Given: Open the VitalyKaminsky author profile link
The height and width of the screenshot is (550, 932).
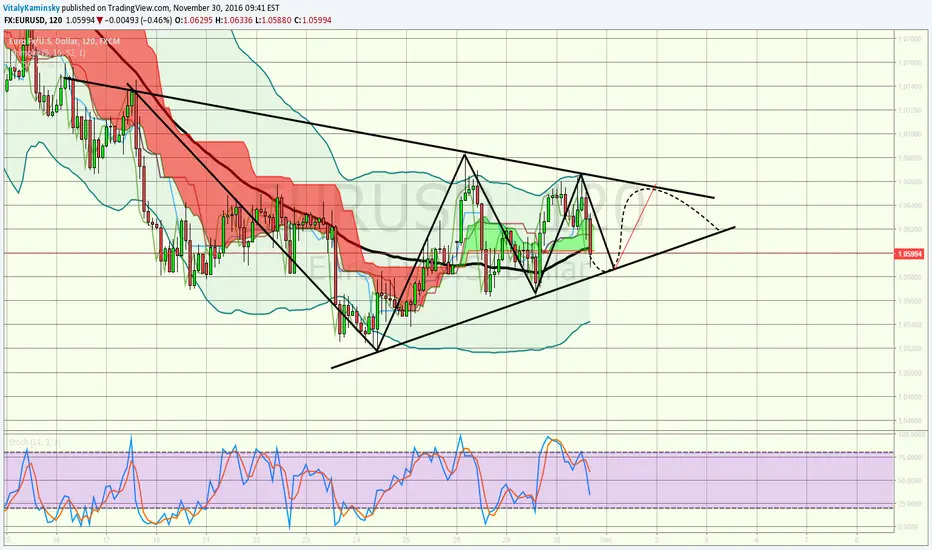Looking at the screenshot, I should tap(32, 8).
